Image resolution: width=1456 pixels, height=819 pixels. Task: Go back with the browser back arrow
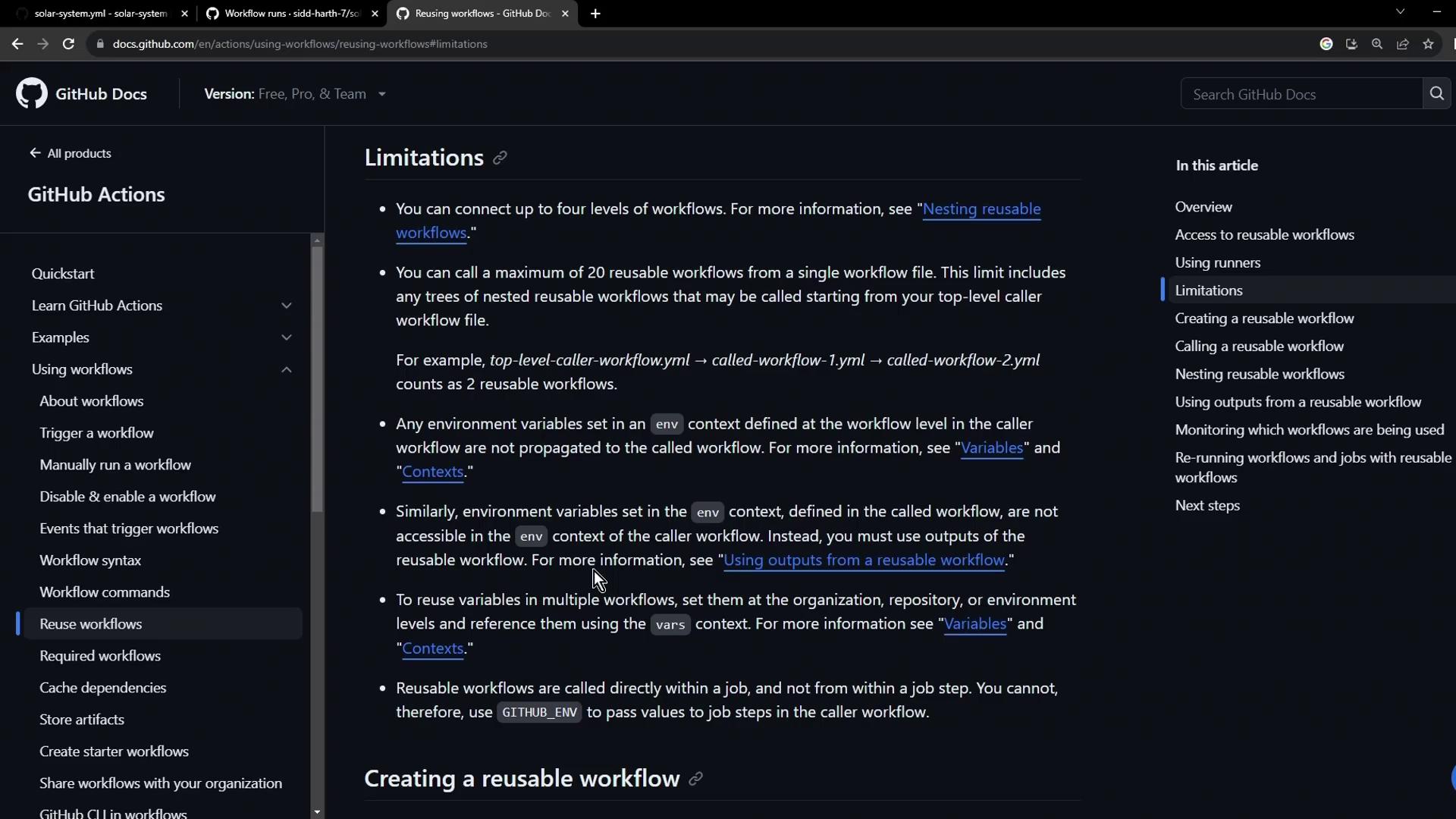[17, 44]
